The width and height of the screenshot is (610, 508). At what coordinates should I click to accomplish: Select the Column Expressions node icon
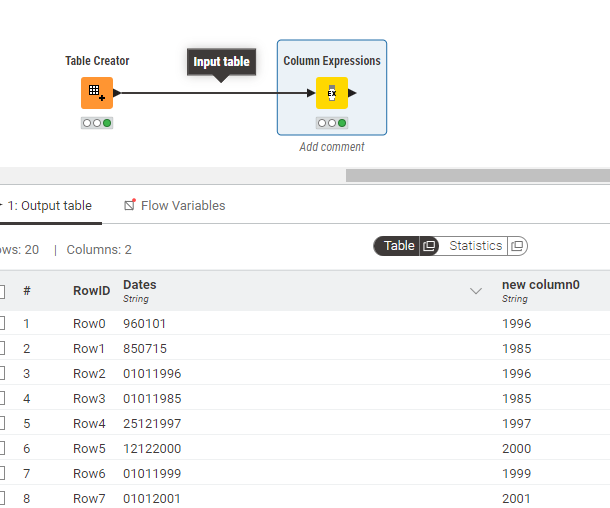click(331, 93)
